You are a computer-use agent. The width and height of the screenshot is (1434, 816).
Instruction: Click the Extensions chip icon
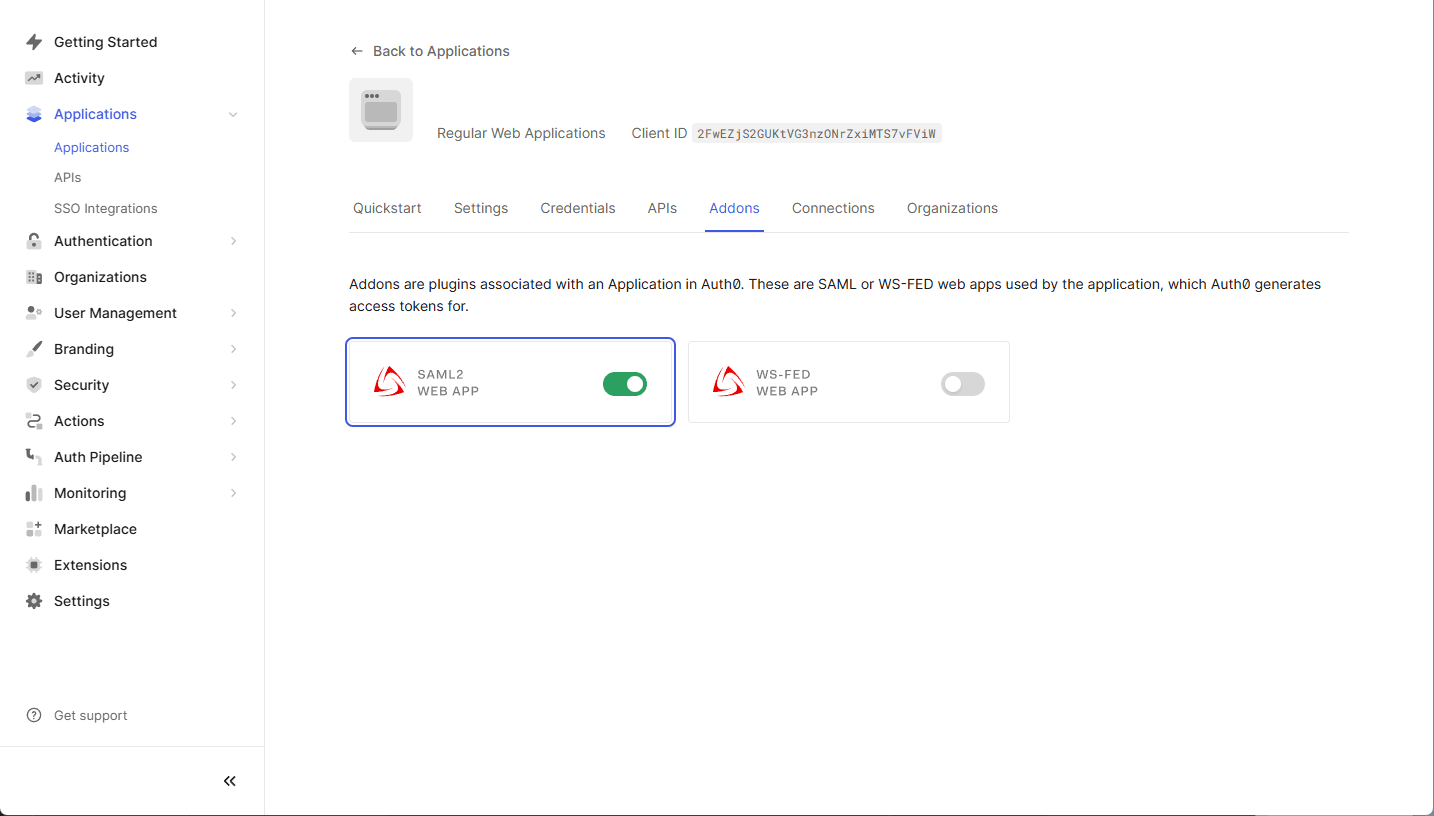point(34,565)
